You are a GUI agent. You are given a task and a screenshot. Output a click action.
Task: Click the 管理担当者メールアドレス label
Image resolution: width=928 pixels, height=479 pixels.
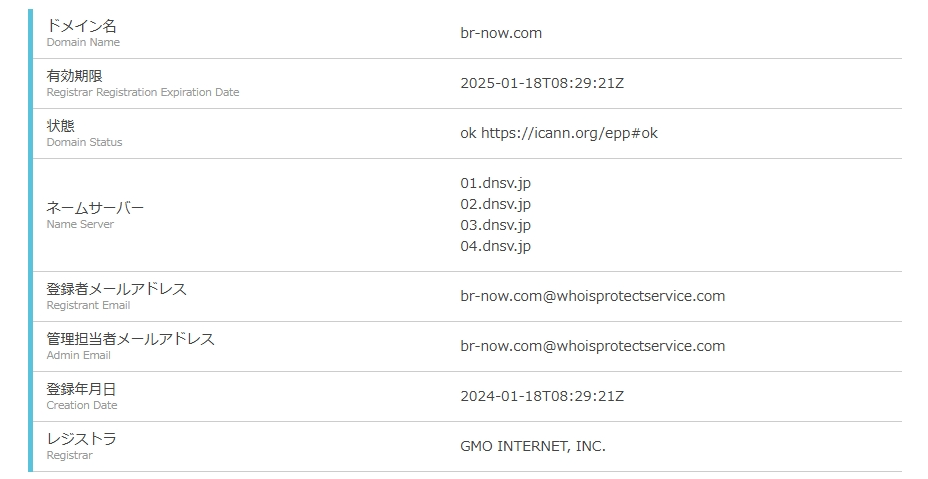pos(130,339)
